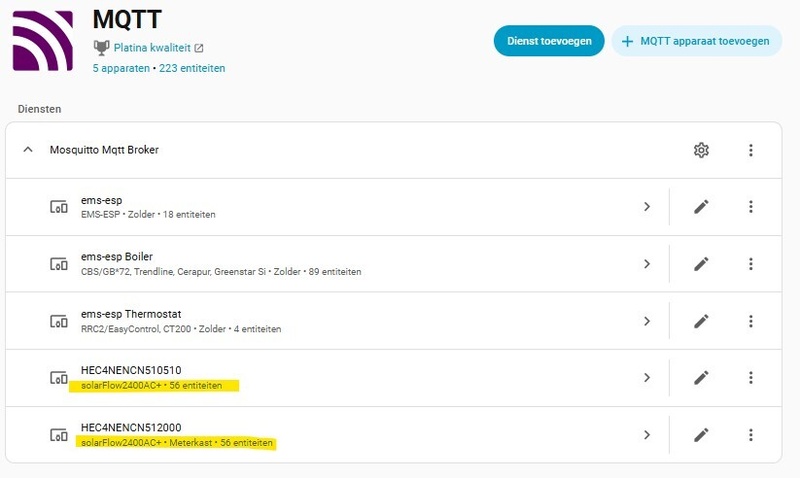800x478 pixels.
Task: Edit the ems-esp device with pencil
Action: point(701,207)
